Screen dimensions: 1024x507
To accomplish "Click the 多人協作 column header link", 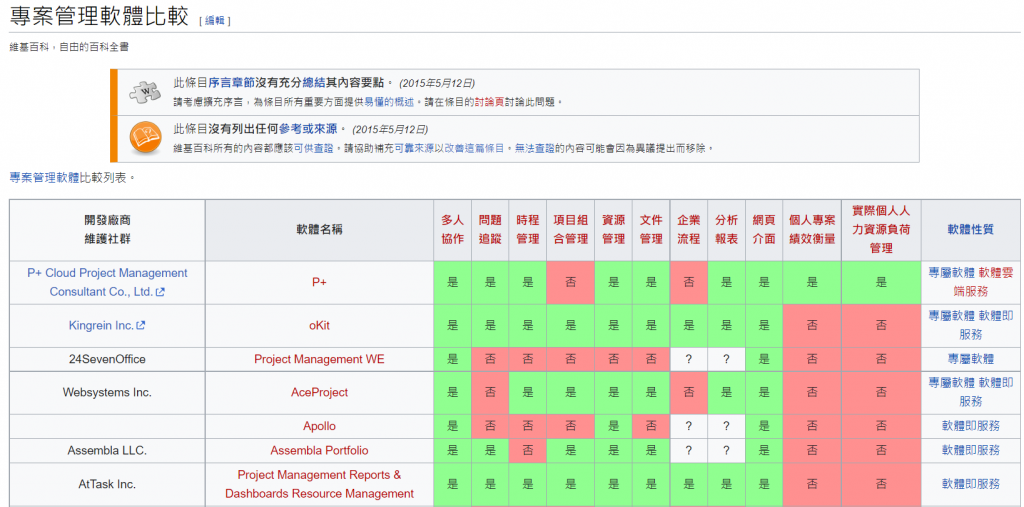I will (453, 229).
